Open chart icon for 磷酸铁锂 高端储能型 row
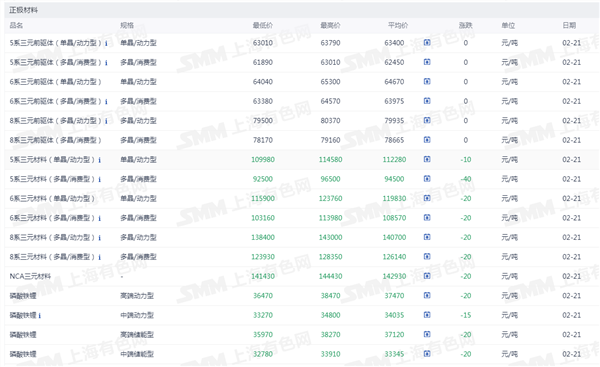This screenshot has height=367, width=600. [x=427, y=334]
